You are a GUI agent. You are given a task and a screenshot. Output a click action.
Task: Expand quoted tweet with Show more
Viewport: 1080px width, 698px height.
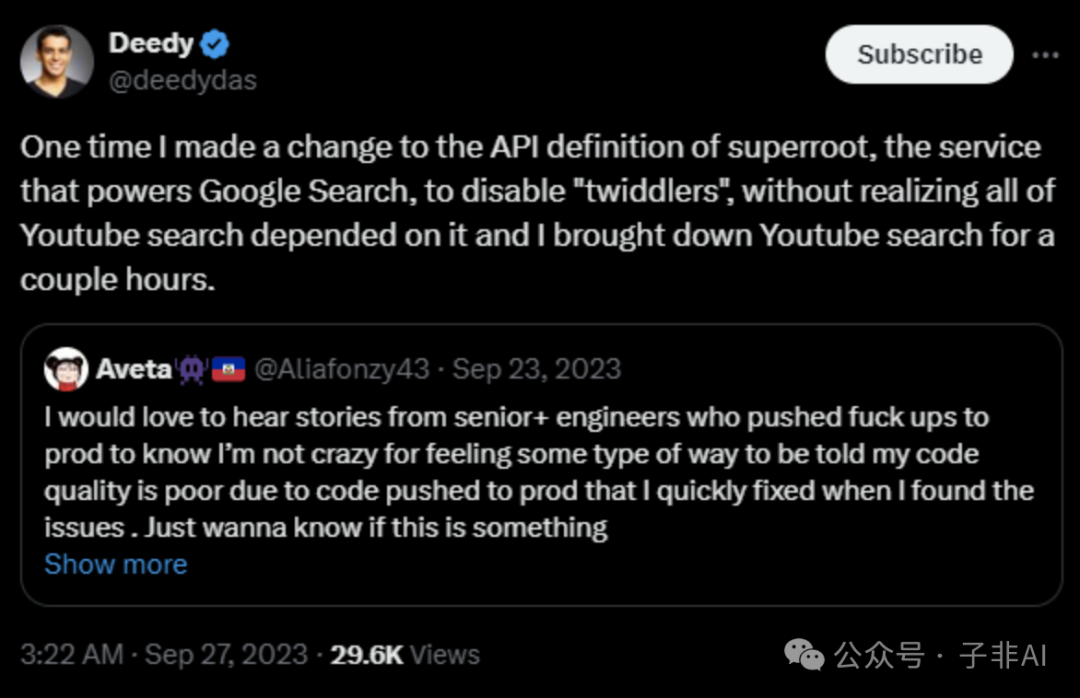(x=116, y=564)
